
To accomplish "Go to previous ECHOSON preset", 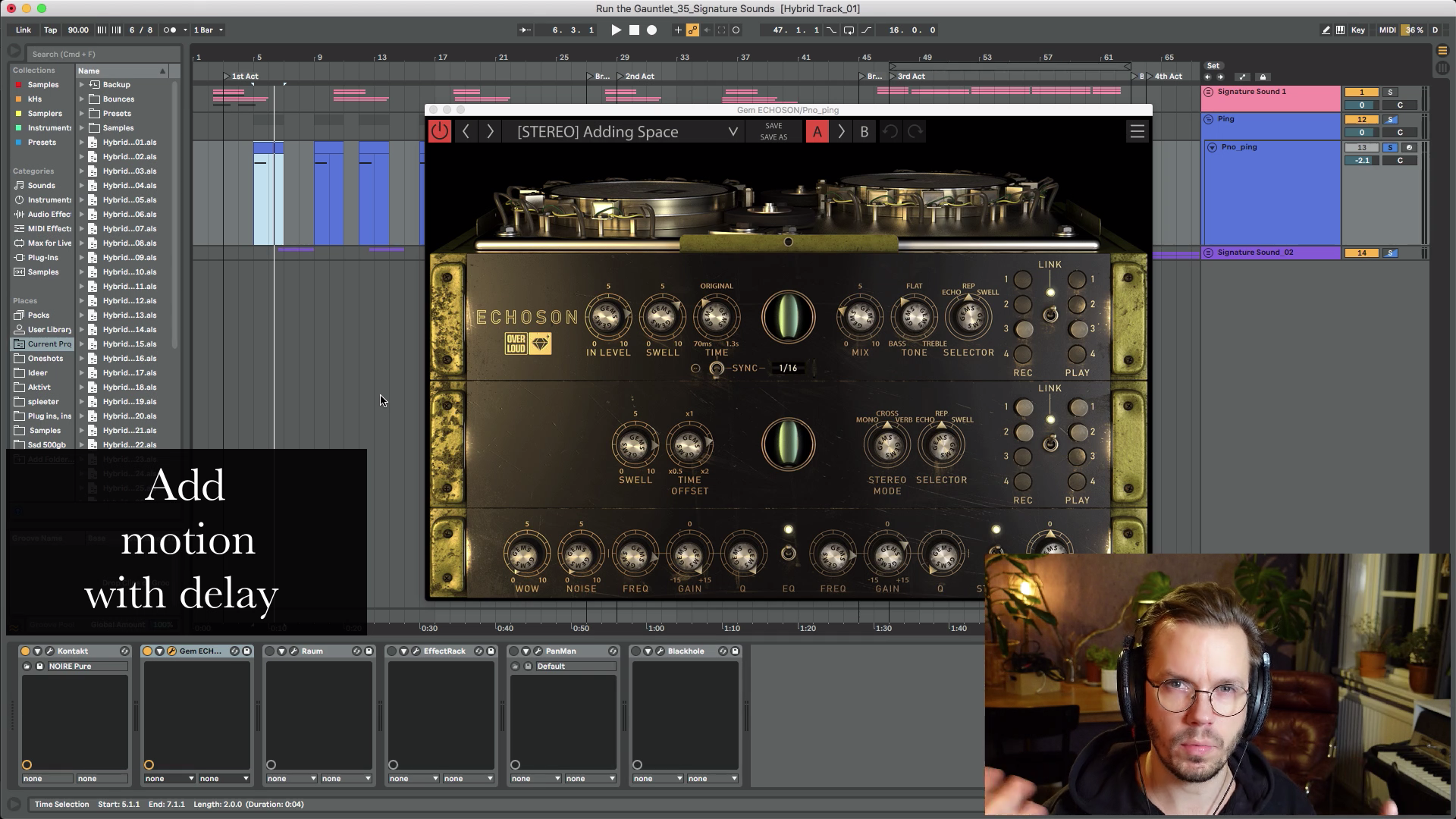I will [x=466, y=131].
